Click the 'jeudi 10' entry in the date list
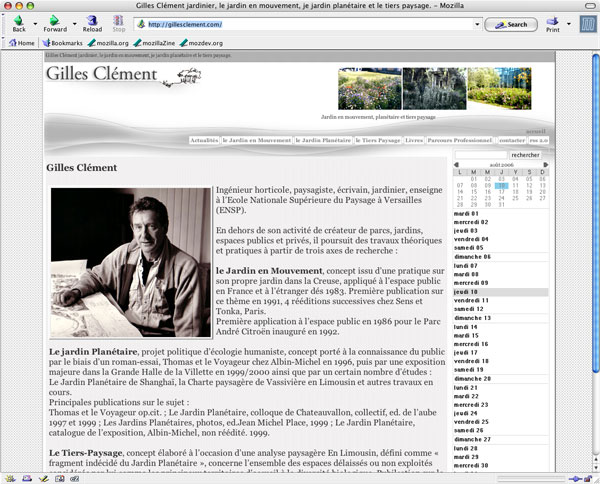600x484 pixels. (467, 292)
